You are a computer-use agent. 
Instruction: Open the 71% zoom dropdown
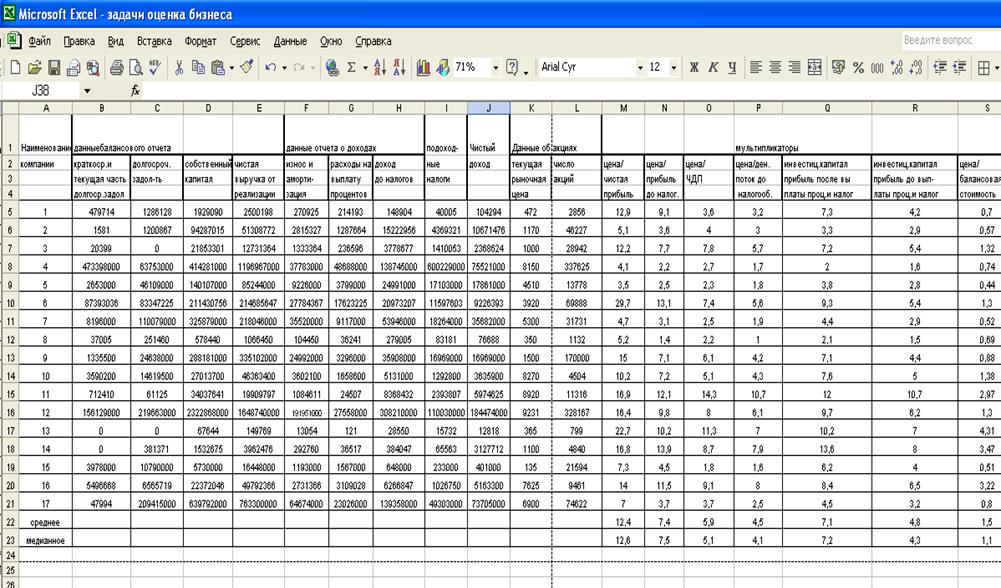[x=494, y=68]
